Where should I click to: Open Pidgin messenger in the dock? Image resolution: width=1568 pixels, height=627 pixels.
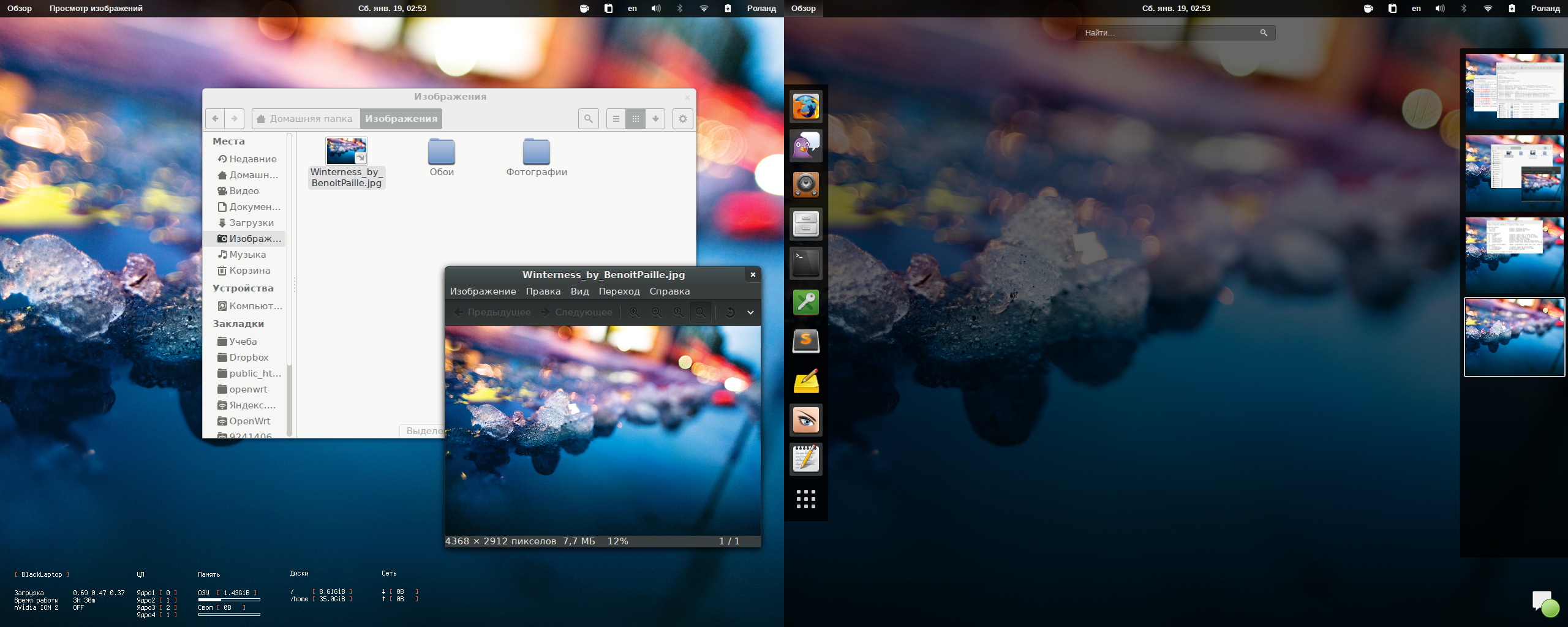[806, 146]
